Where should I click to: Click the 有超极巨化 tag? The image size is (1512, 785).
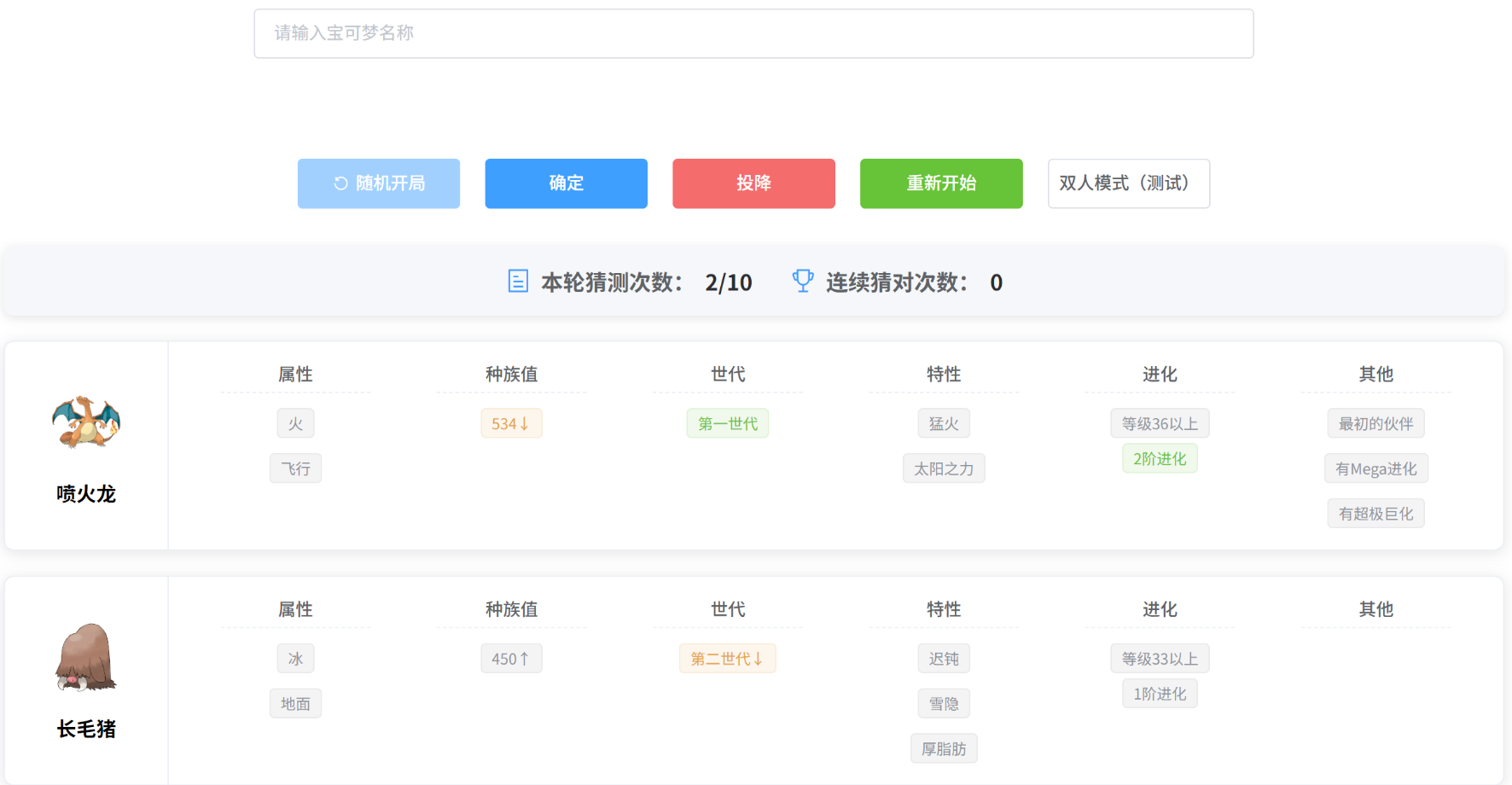[1376, 514]
